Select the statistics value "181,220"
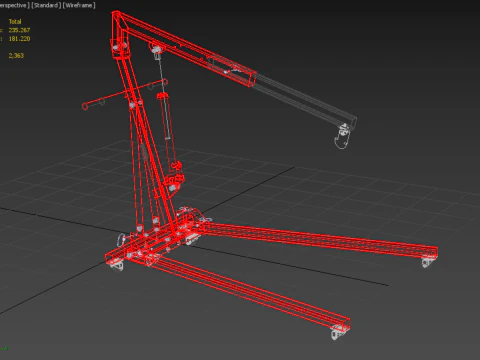This screenshot has height=360, width=480. (x=19, y=39)
